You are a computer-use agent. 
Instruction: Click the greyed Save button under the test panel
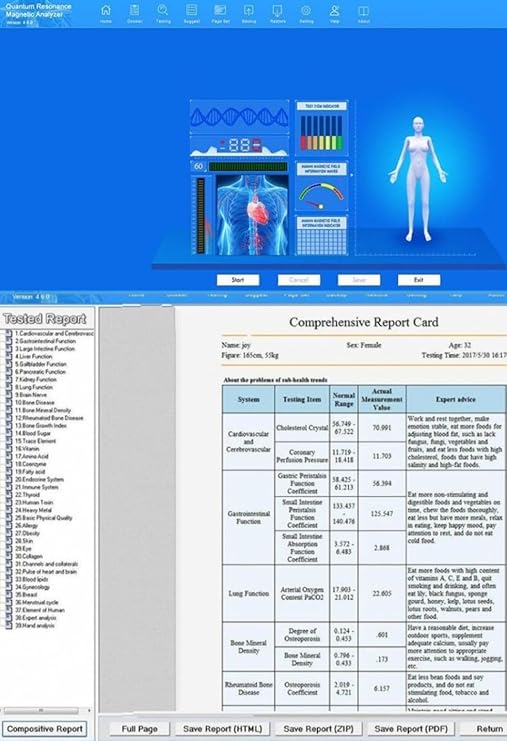[x=359, y=280]
